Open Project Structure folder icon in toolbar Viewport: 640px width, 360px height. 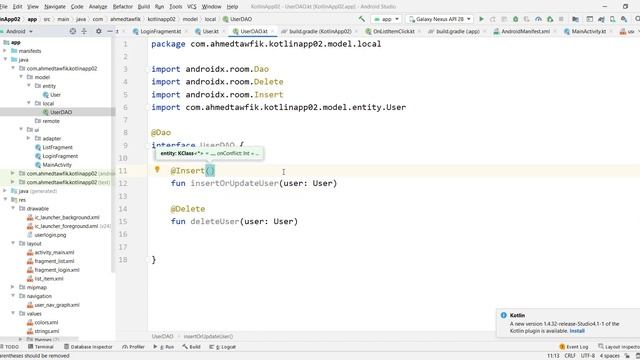pos(576,19)
